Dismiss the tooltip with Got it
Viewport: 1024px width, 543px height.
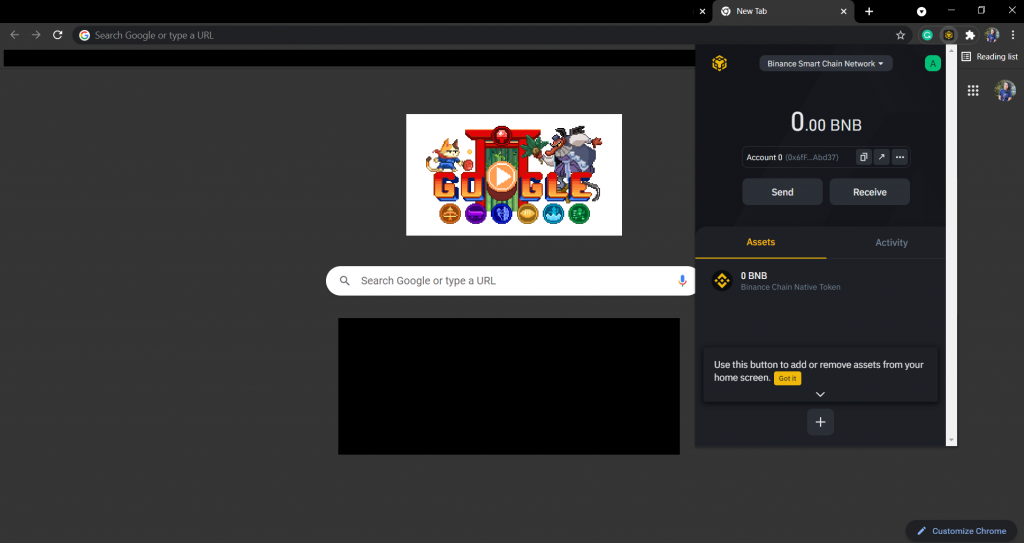coord(787,378)
